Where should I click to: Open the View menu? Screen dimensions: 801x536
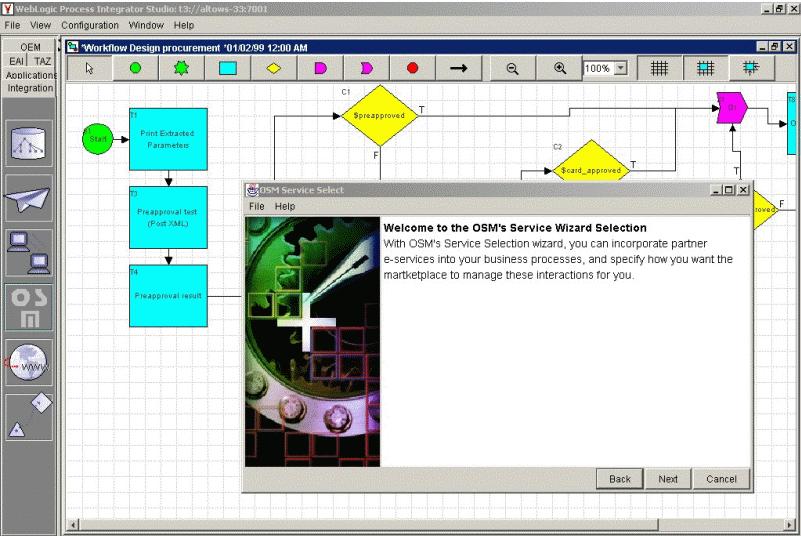point(40,25)
